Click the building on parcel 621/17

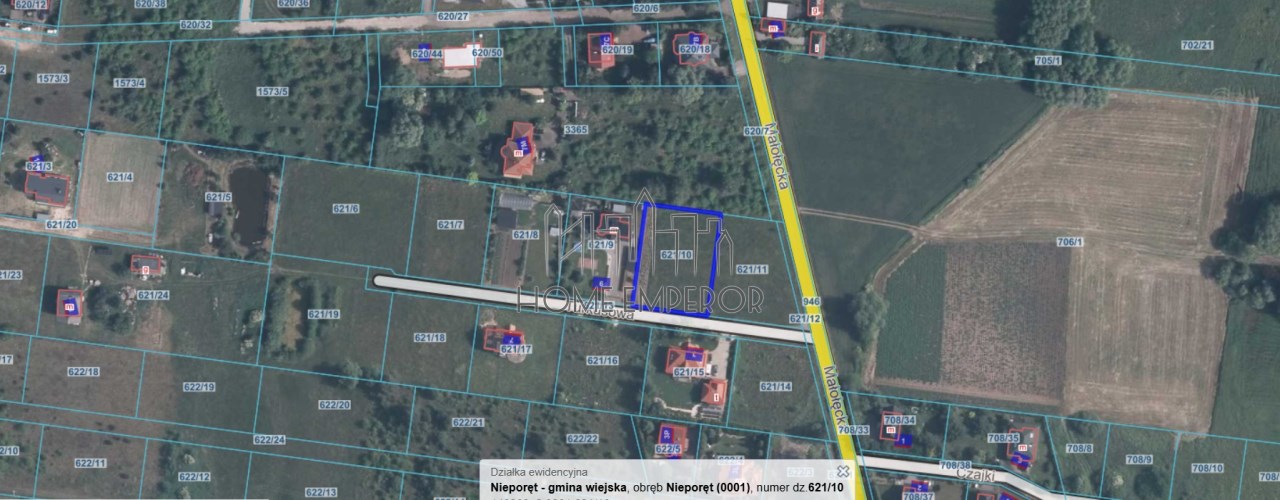tap(502, 337)
